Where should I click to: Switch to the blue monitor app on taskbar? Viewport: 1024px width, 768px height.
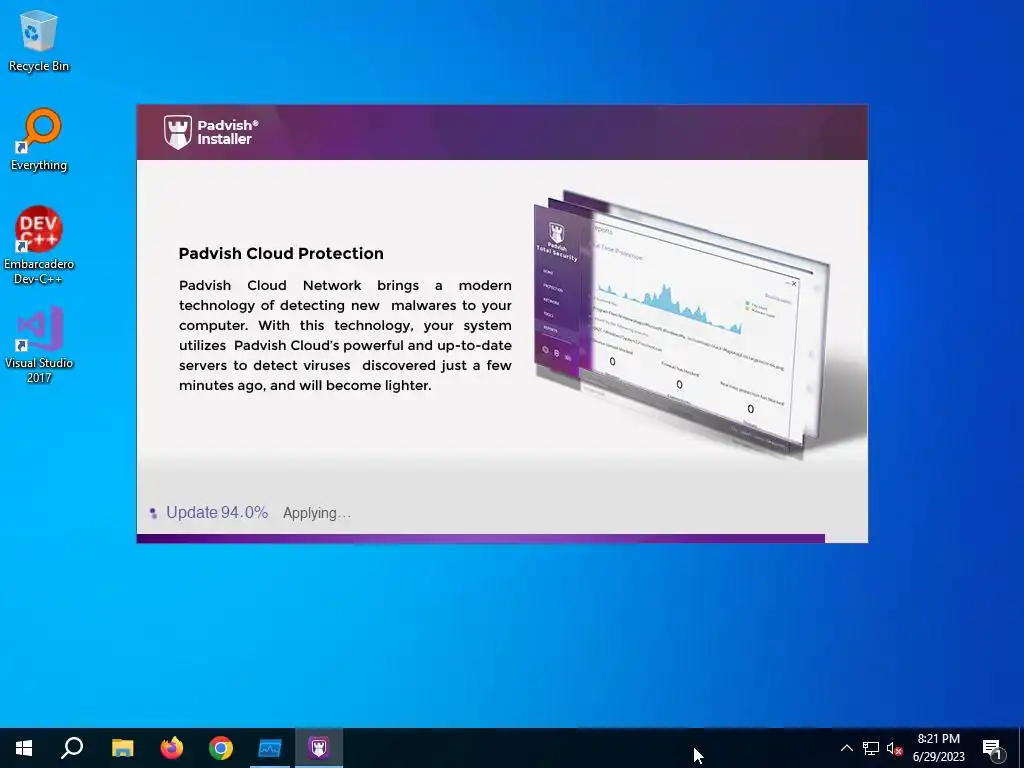click(270, 748)
